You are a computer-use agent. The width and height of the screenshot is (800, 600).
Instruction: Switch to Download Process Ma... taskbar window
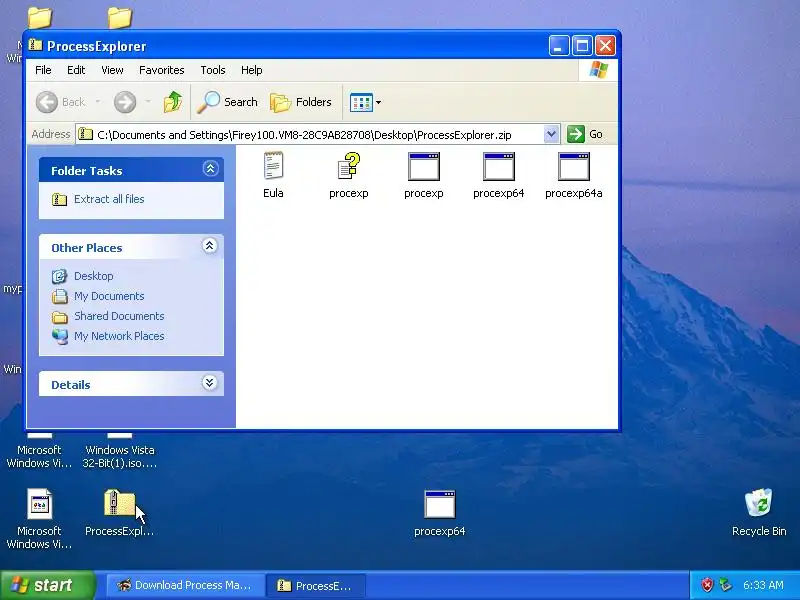tap(184, 585)
